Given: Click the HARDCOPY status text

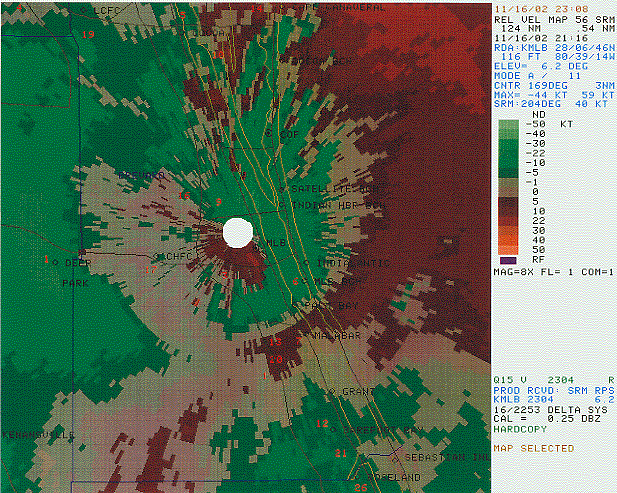Looking at the screenshot, I should [x=520, y=429].
